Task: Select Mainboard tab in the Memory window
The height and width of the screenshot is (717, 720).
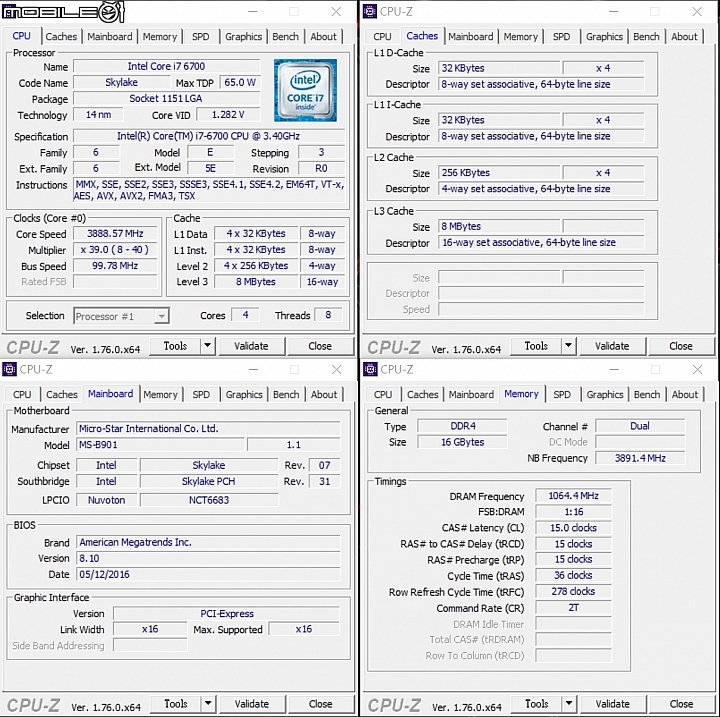Action: (x=471, y=395)
